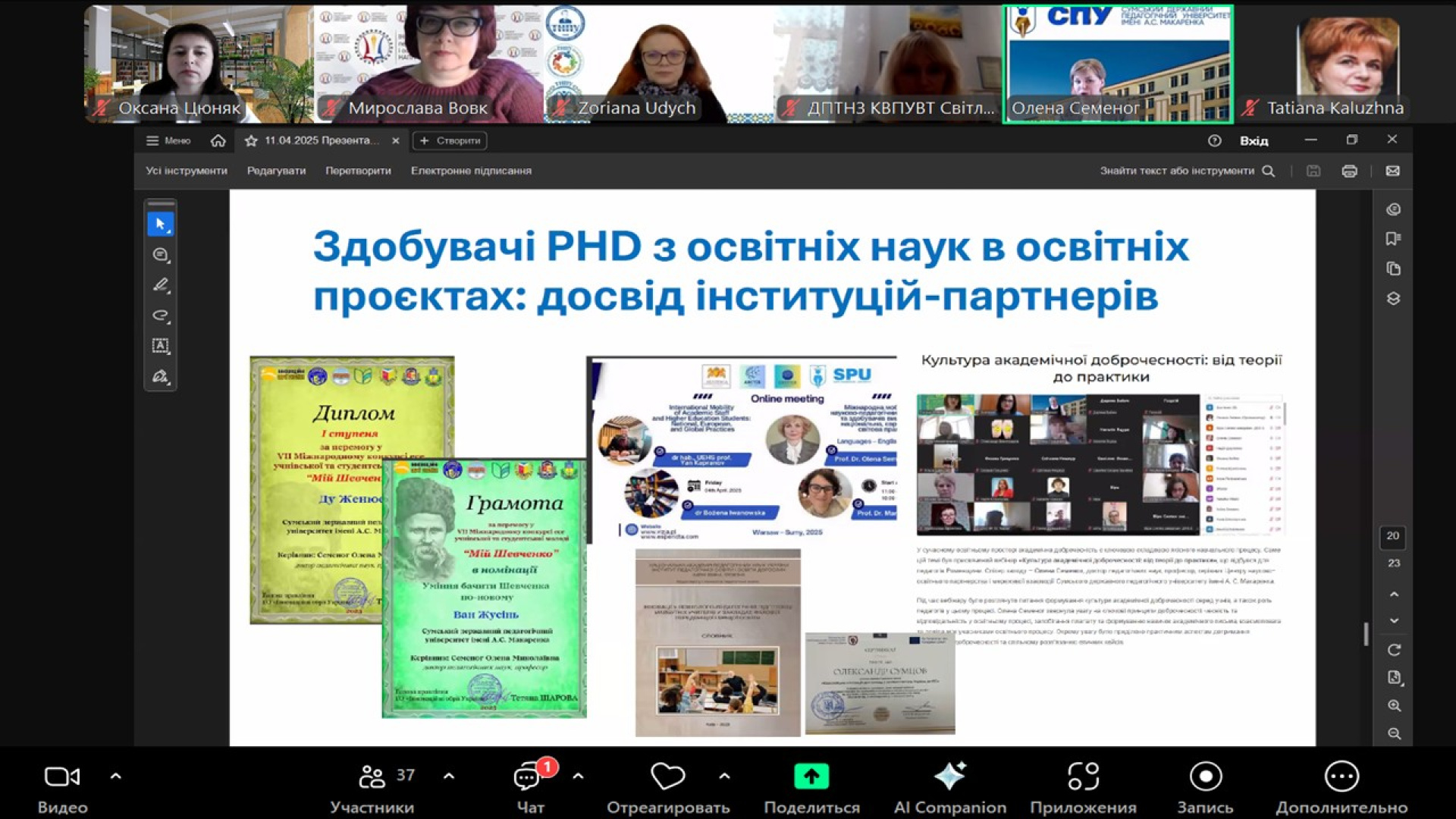This screenshot has width=1456, height=819.
Task: Open the Чат chat panel
Action: pos(531,787)
